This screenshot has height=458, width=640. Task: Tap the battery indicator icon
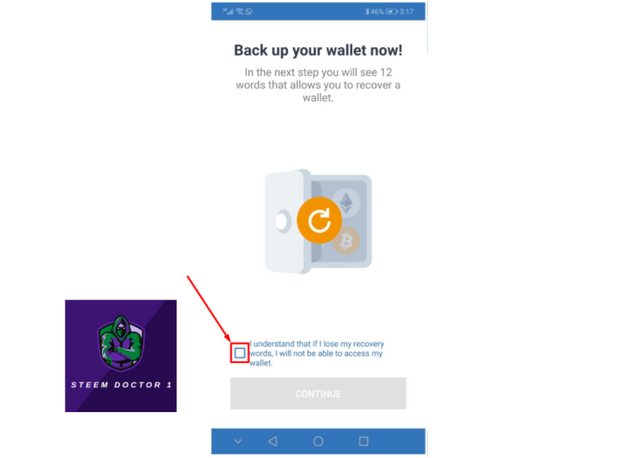coord(391,11)
